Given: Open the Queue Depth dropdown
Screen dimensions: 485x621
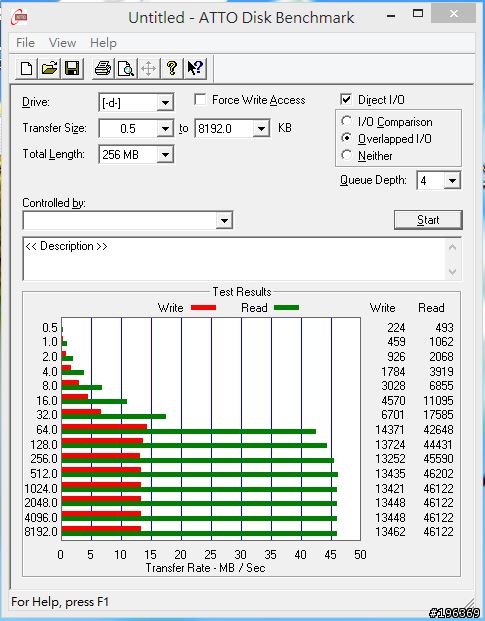Looking at the screenshot, I should (452, 181).
